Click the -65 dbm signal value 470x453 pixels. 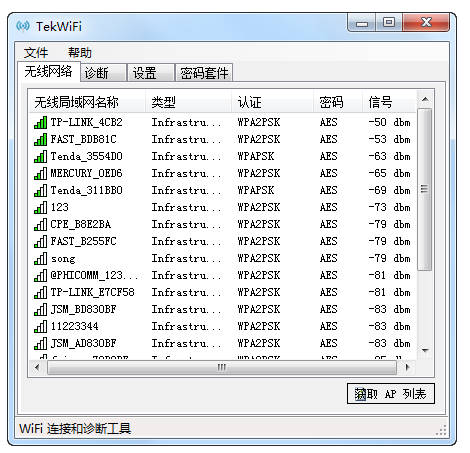pos(389,173)
